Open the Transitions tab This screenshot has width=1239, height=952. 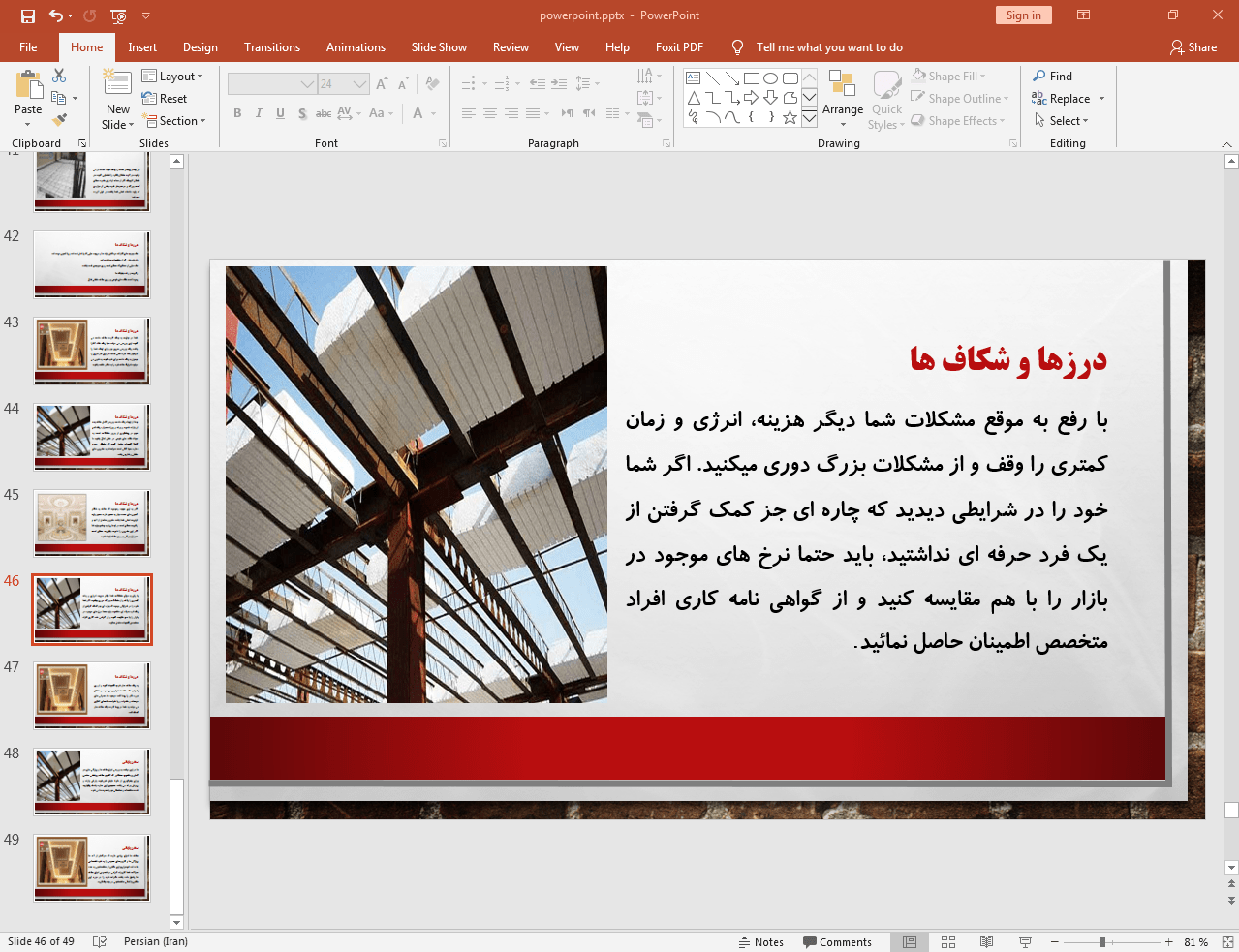(x=272, y=46)
